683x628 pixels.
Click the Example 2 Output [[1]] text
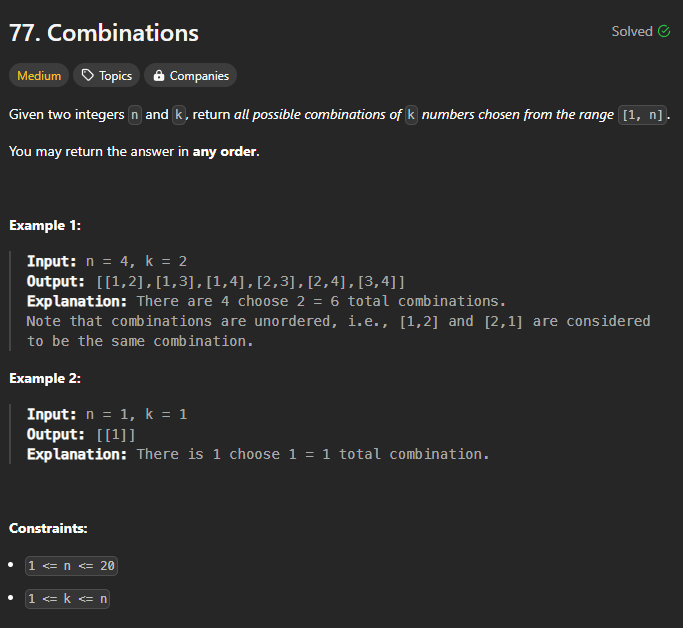click(115, 435)
